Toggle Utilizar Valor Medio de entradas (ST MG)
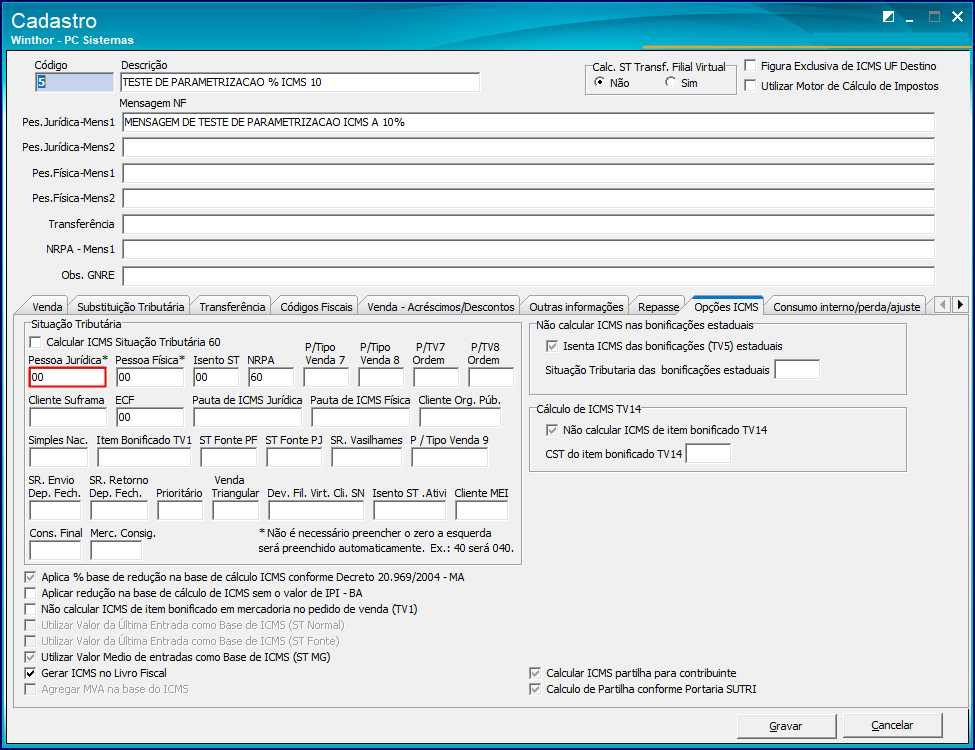The width and height of the screenshot is (975, 750). click(x=30, y=657)
